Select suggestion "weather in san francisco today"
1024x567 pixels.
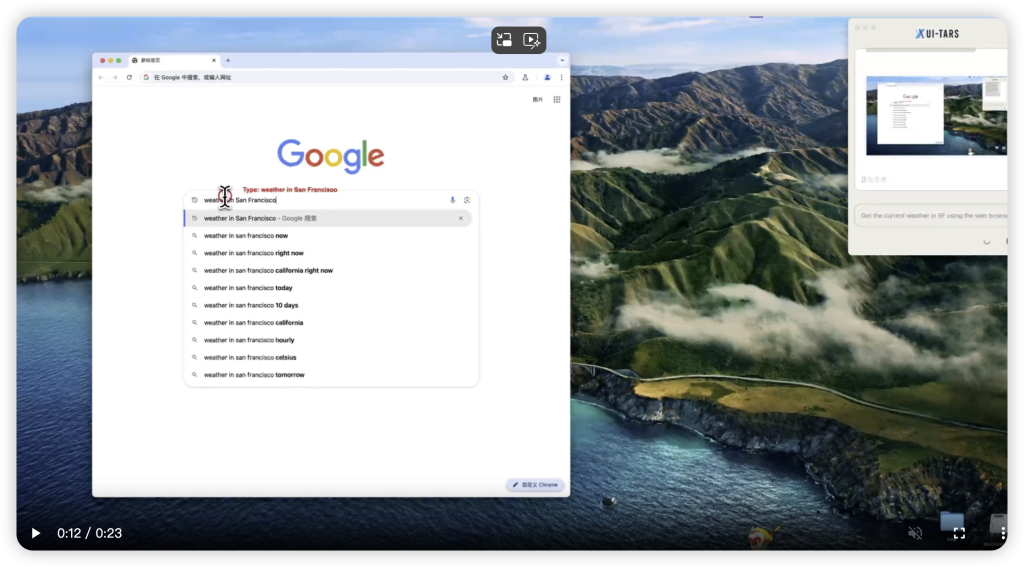coord(248,288)
